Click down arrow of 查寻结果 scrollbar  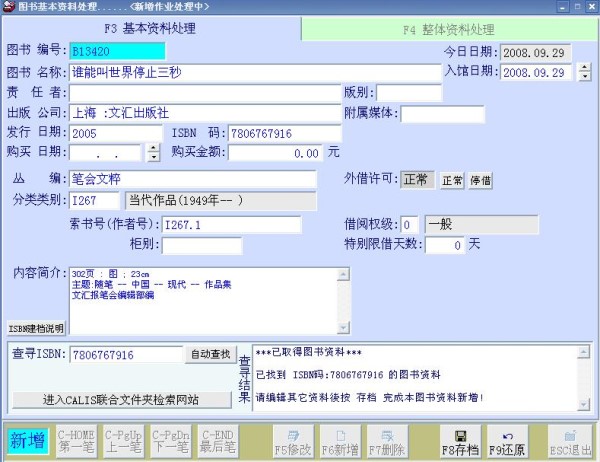tap(584, 404)
